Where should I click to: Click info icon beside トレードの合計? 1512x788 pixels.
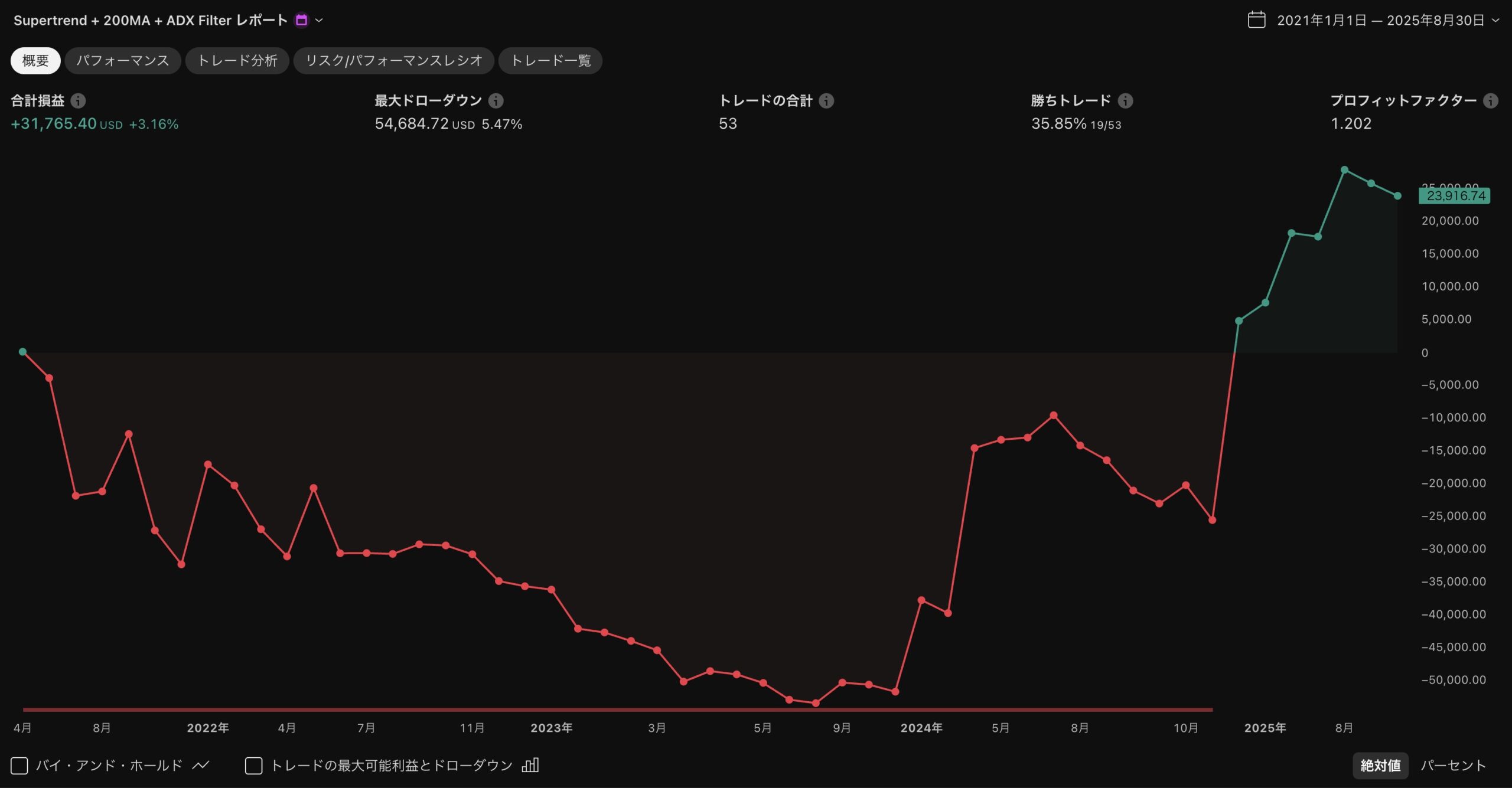(x=826, y=101)
